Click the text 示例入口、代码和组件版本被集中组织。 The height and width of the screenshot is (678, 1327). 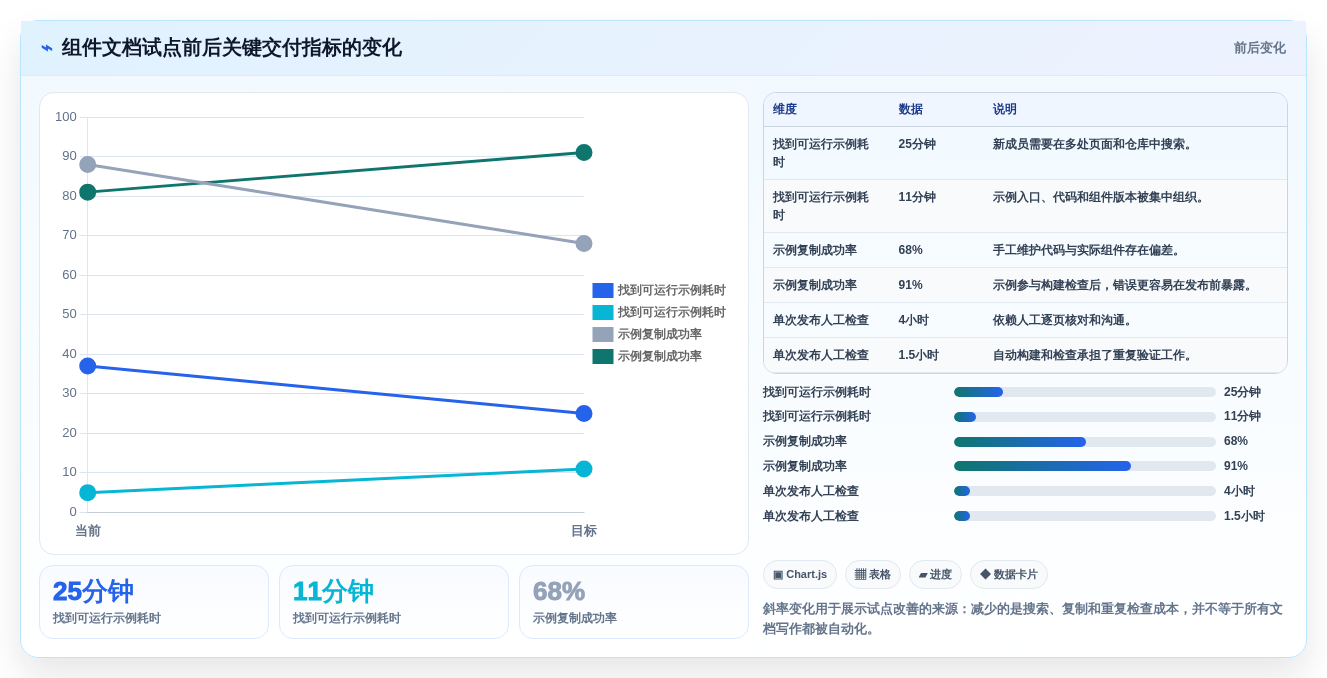pyautogui.click(x=1100, y=197)
